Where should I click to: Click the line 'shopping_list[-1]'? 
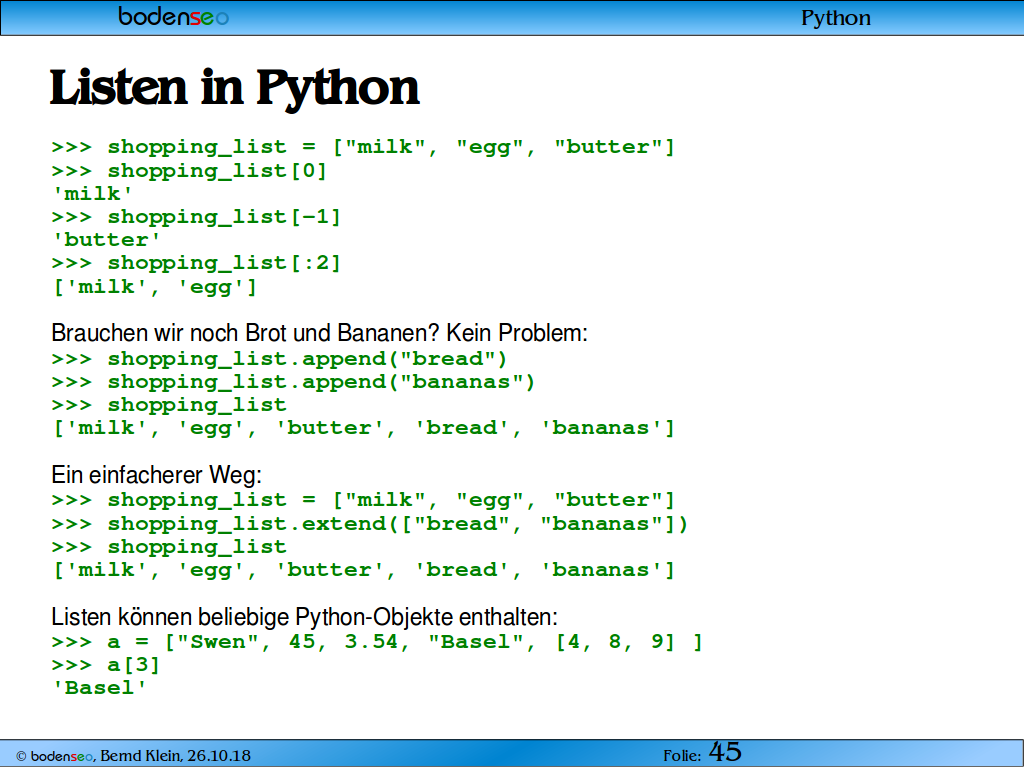197,217
